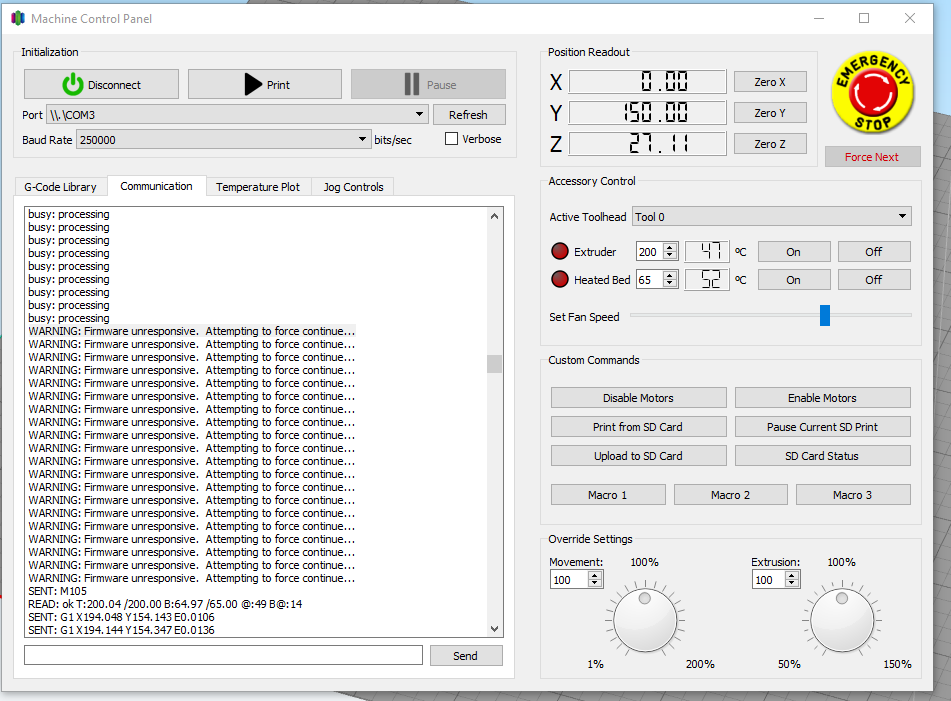This screenshot has width=951, height=701.
Task: Click the green power Disconnect icon
Action: point(73,84)
